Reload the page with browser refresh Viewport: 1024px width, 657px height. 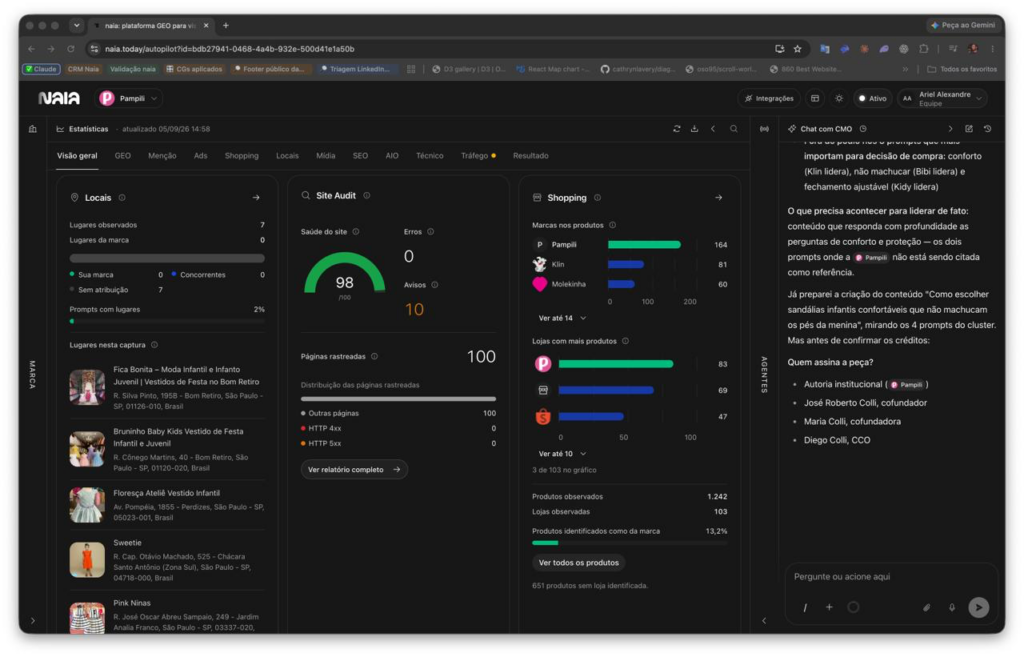pyautogui.click(x=71, y=49)
